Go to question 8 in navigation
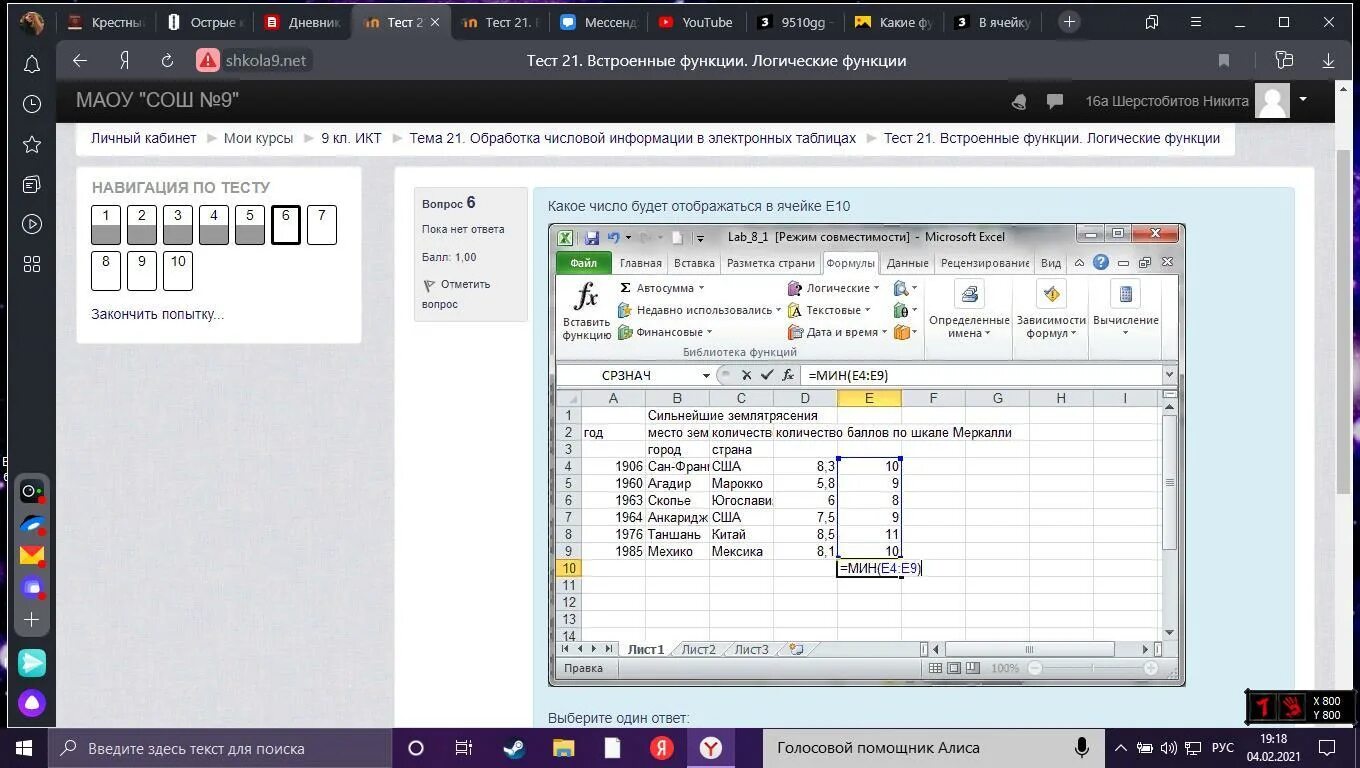 coord(106,271)
